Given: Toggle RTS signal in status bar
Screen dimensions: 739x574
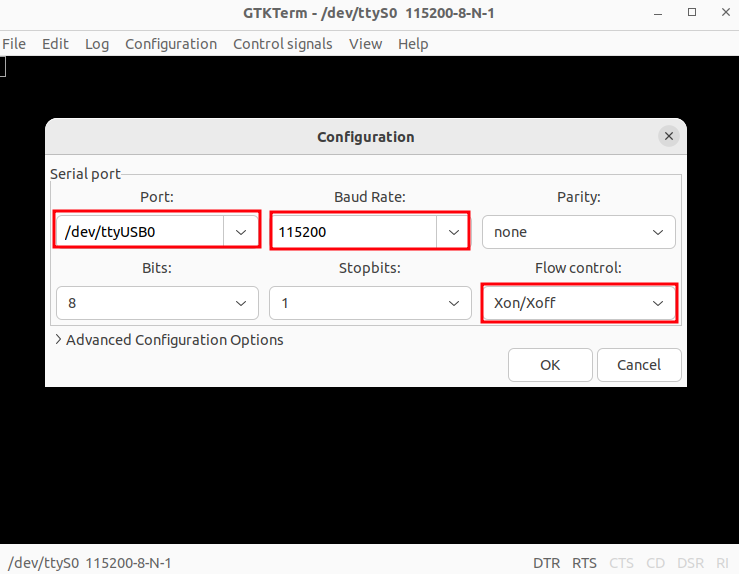Looking at the screenshot, I should (x=584, y=563).
